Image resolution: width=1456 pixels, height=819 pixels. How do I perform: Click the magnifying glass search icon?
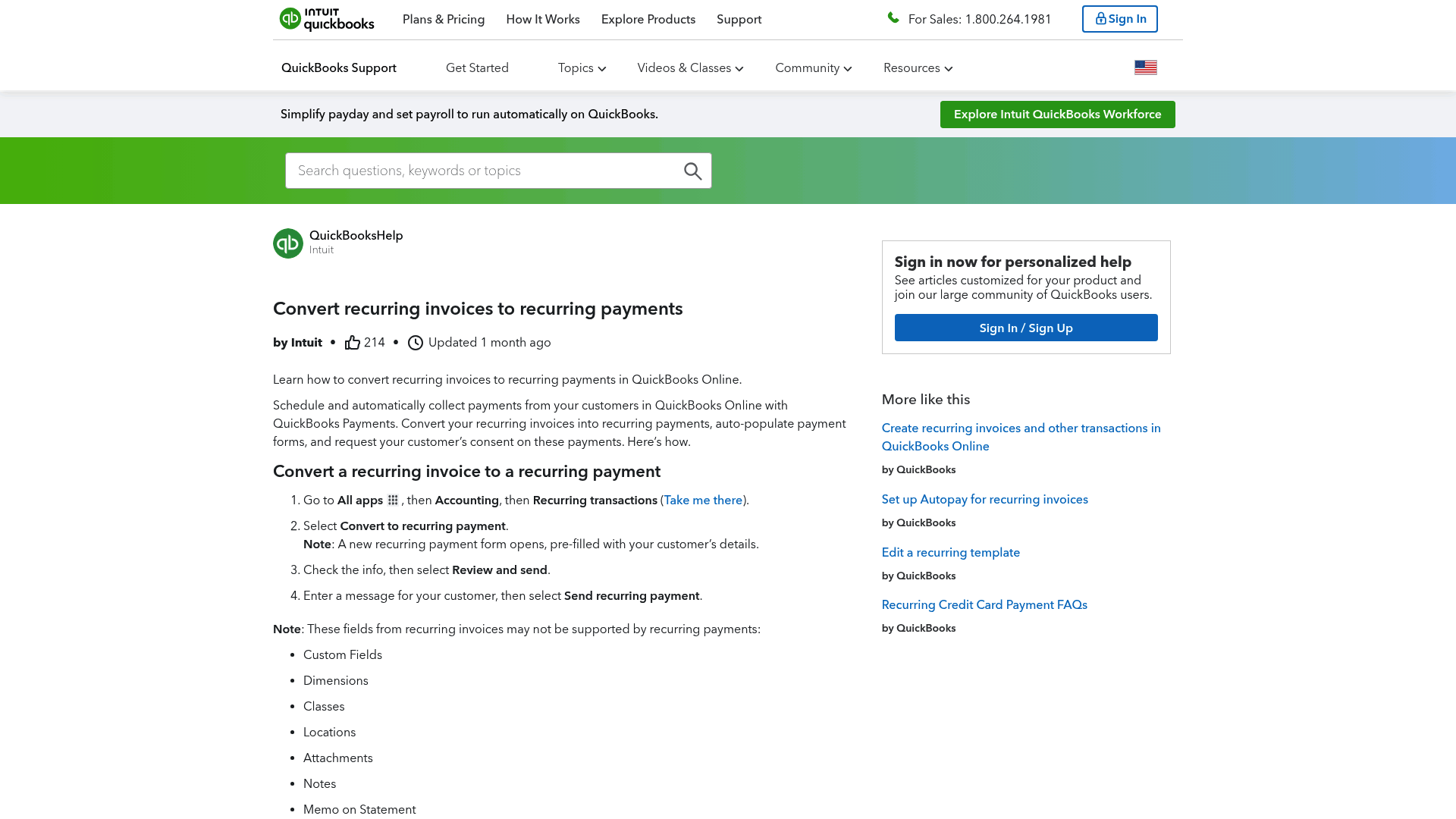click(x=692, y=171)
